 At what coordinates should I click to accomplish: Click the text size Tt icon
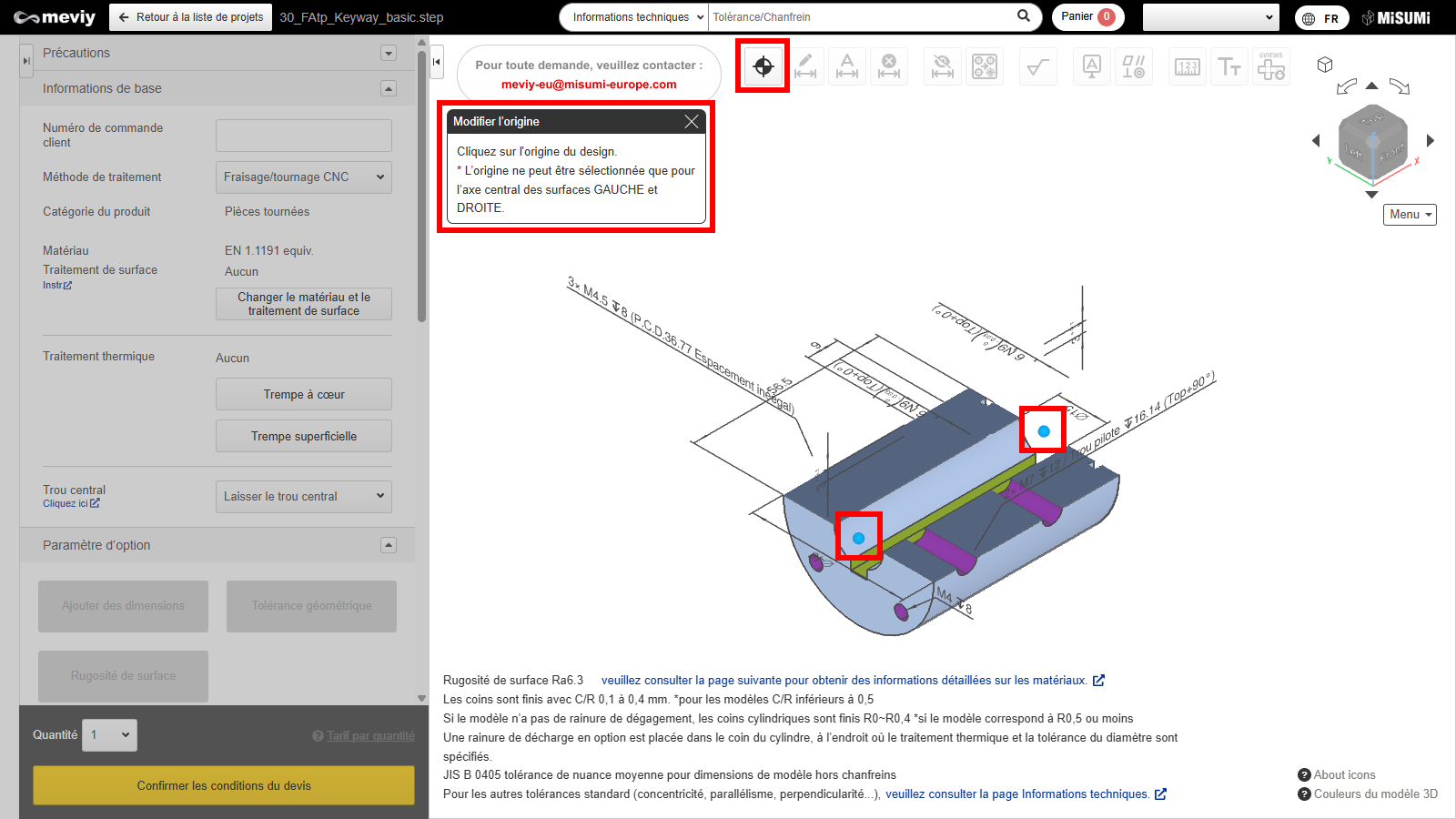point(1229,66)
